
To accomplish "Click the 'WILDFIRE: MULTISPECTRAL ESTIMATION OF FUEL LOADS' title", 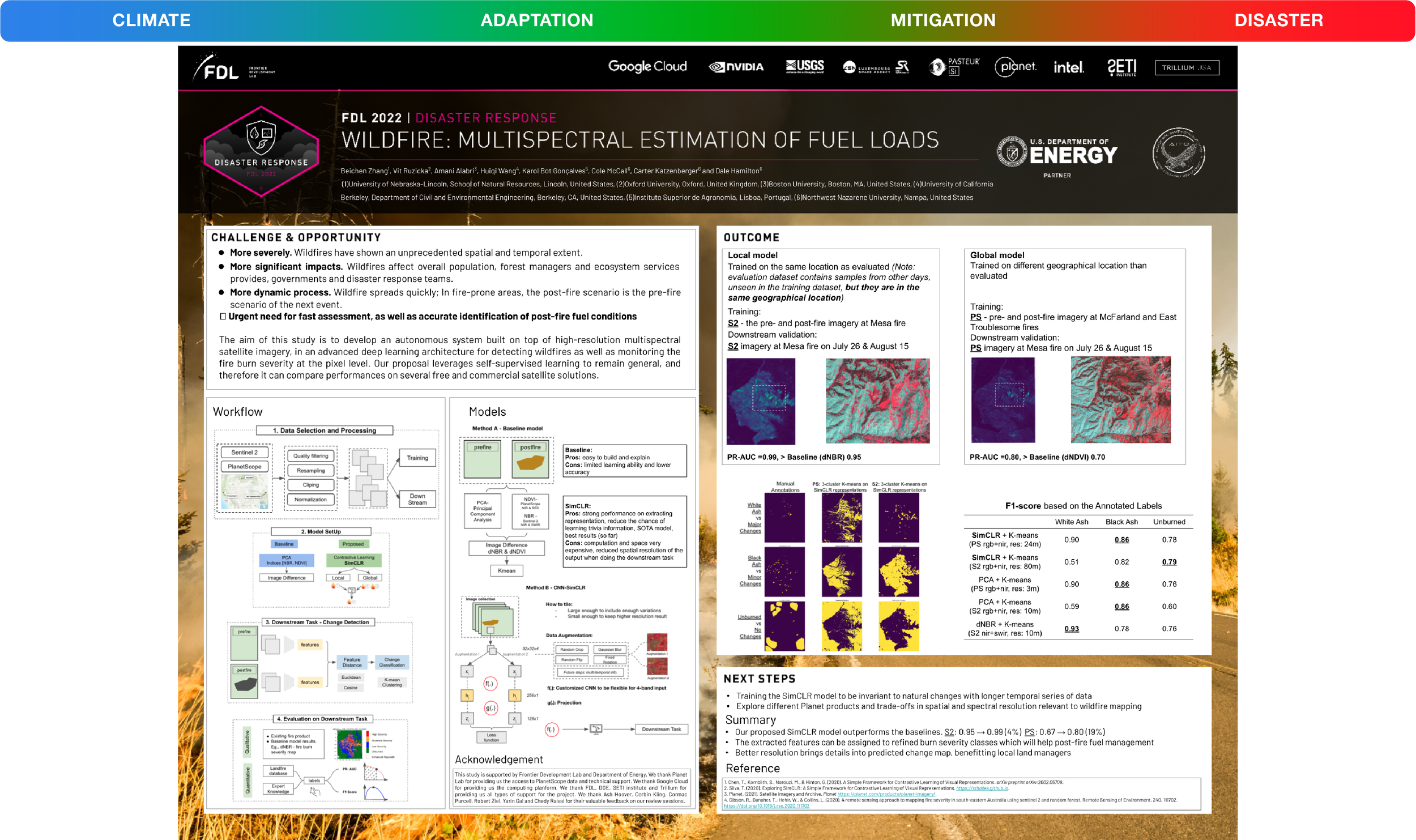I will 640,140.
